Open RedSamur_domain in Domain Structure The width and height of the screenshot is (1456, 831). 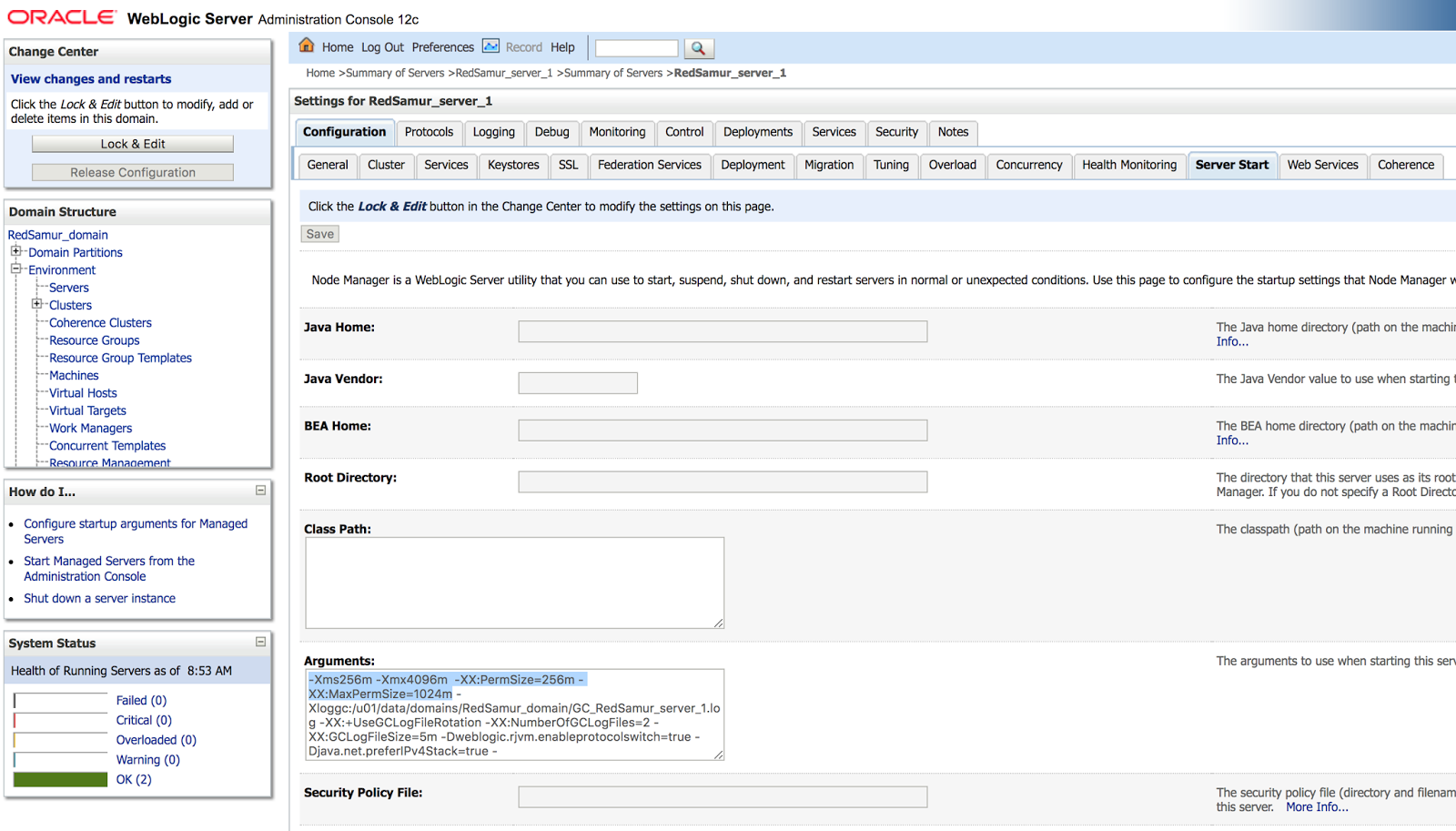pos(58,235)
